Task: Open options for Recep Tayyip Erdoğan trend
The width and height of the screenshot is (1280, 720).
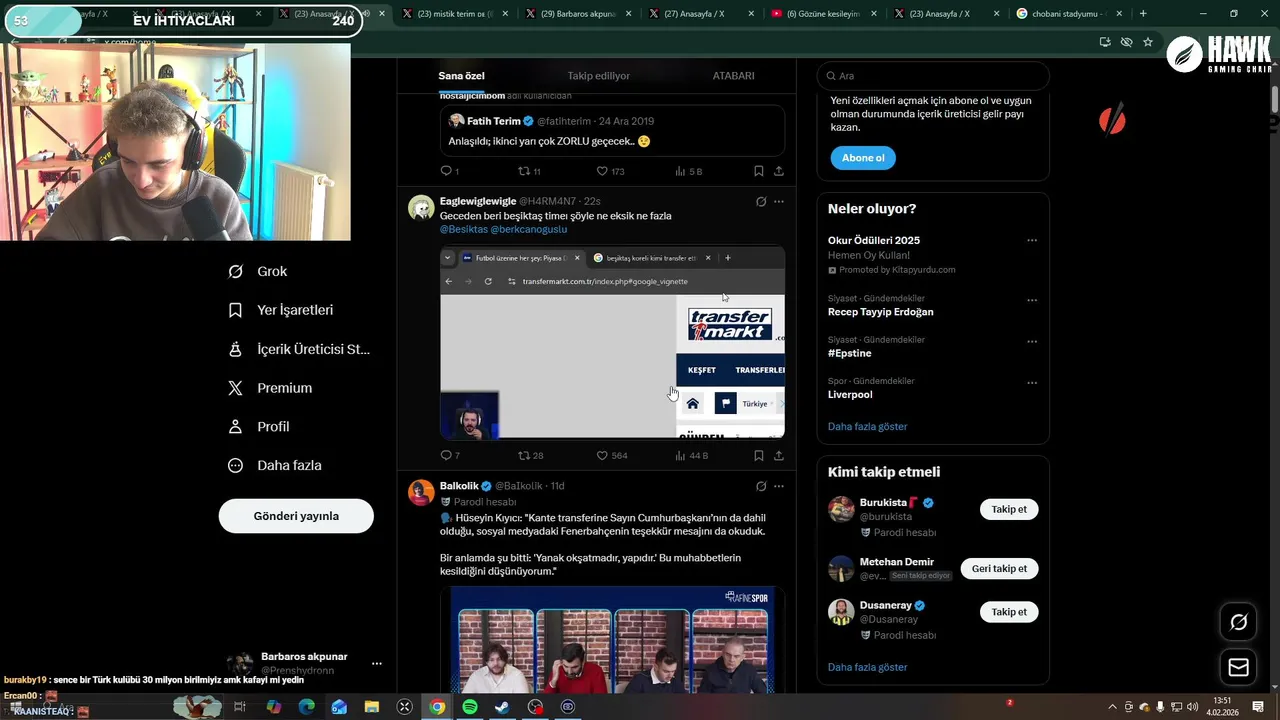Action: click(x=1032, y=300)
